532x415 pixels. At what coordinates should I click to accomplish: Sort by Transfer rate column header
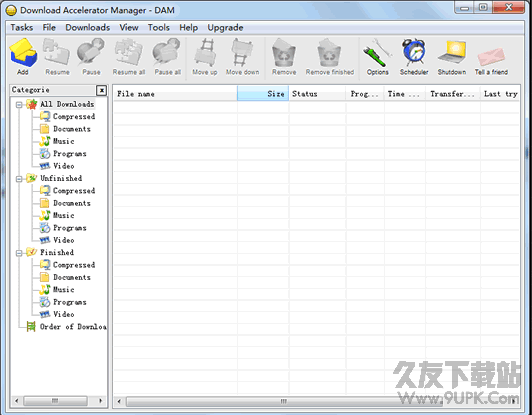(453, 94)
